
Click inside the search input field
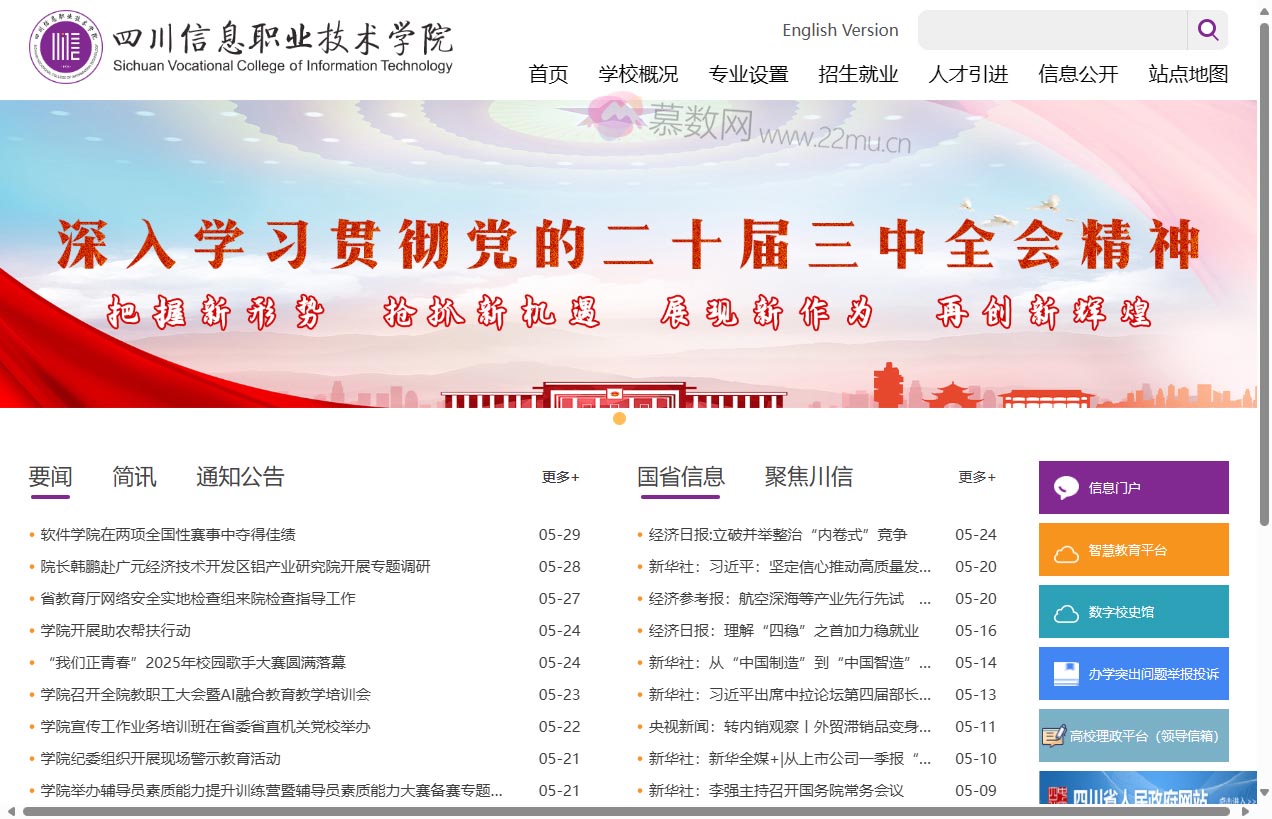1050,30
